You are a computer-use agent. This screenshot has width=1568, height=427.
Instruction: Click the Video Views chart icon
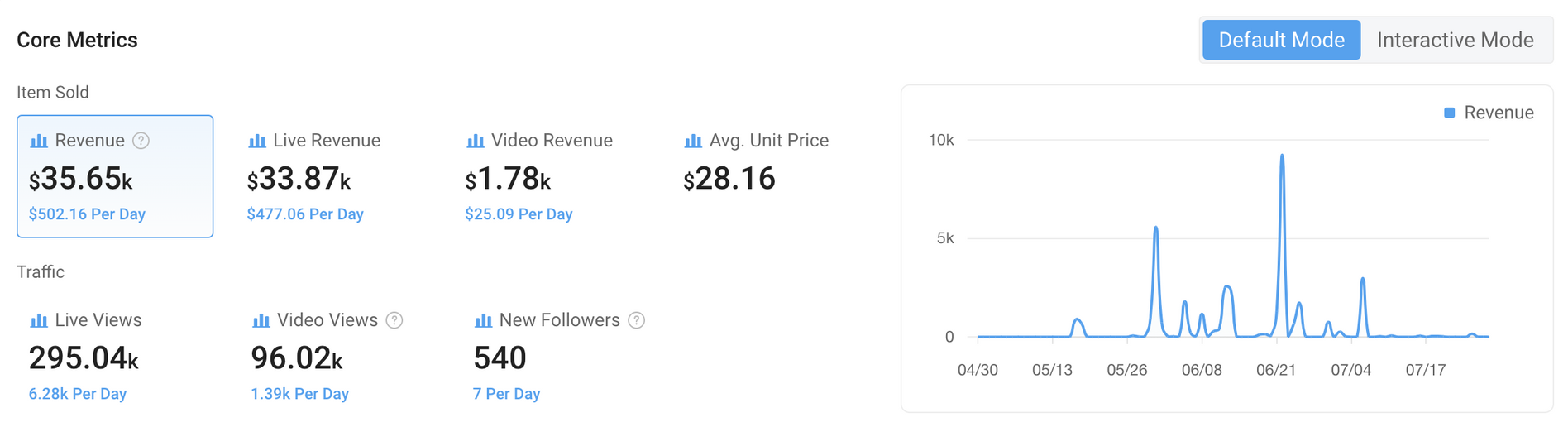(261, 320)
